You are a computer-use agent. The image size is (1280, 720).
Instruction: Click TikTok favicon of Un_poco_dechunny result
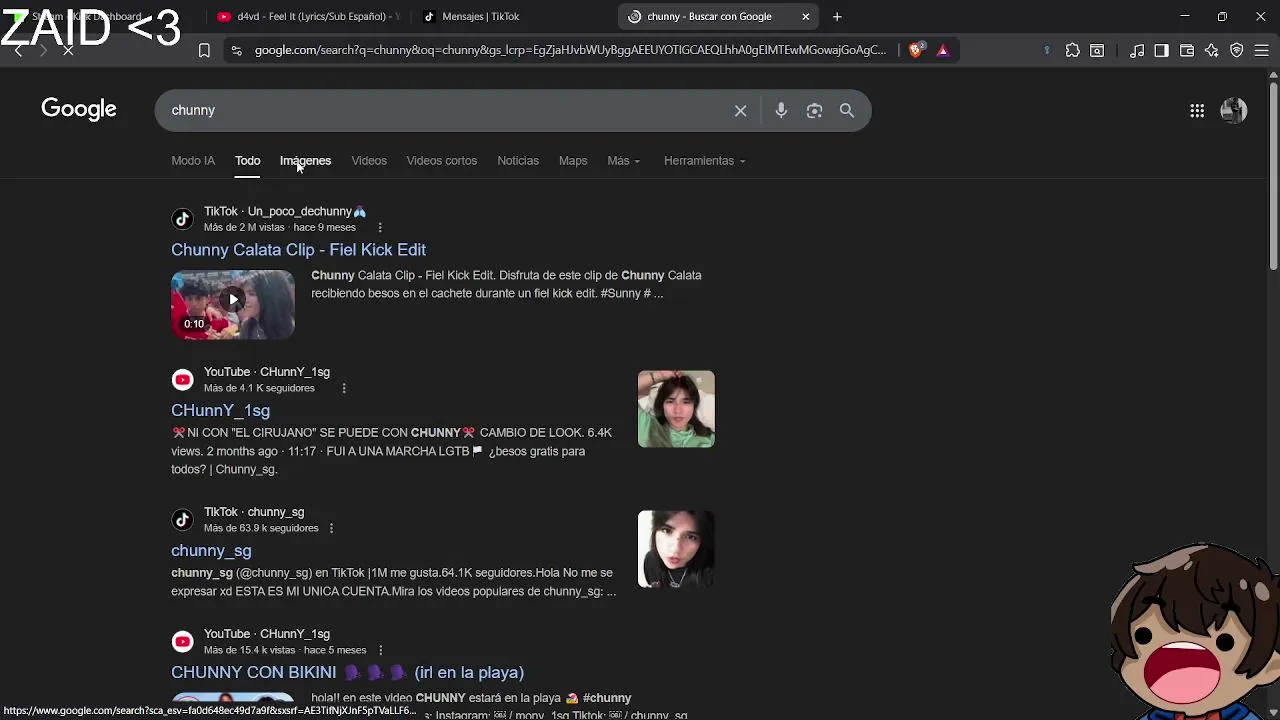[x=182, y=219]
